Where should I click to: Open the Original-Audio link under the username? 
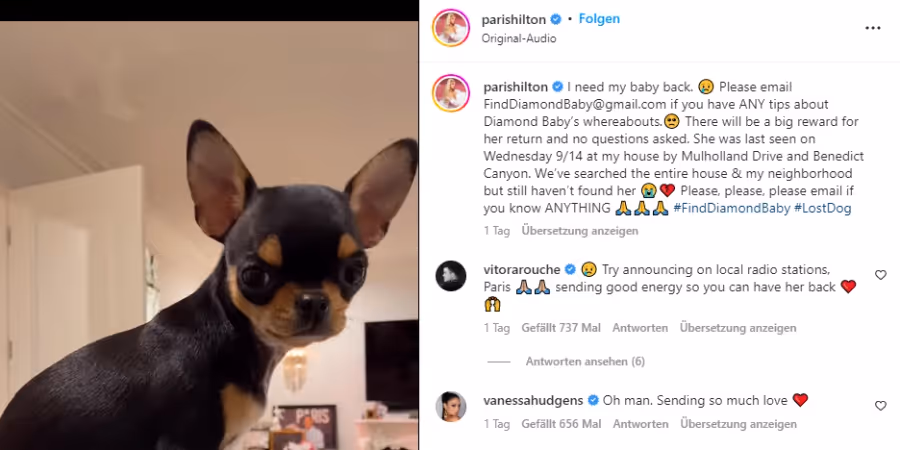click(x=519, y=38)
